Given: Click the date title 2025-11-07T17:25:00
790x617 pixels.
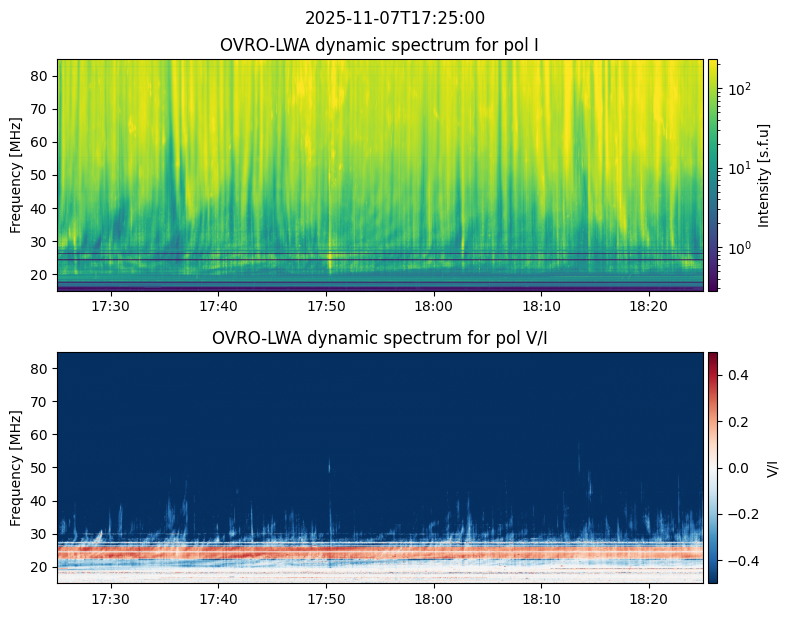Looking at the screenshot, I should point(395,18).
